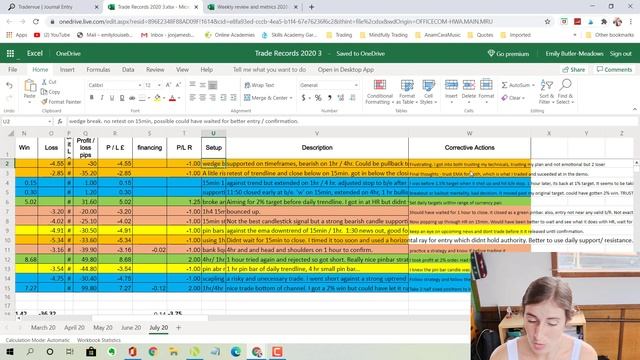This screenshot has width=640, height=360.
Task: Center-align cell text horizontally
Action: (202, 98)
